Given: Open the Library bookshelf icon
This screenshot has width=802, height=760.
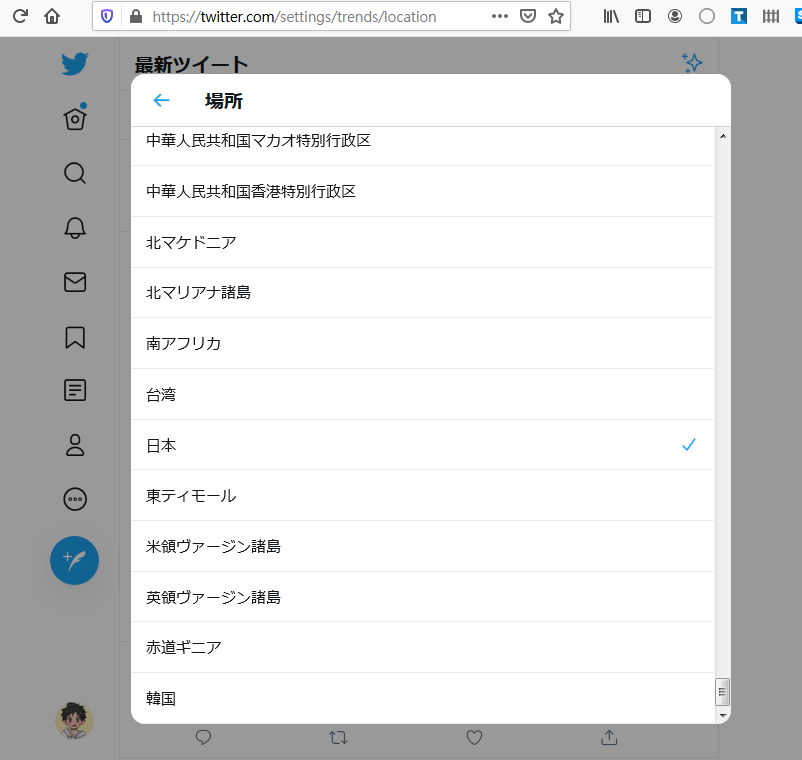Looking at the screenshot, I should 611,16.
